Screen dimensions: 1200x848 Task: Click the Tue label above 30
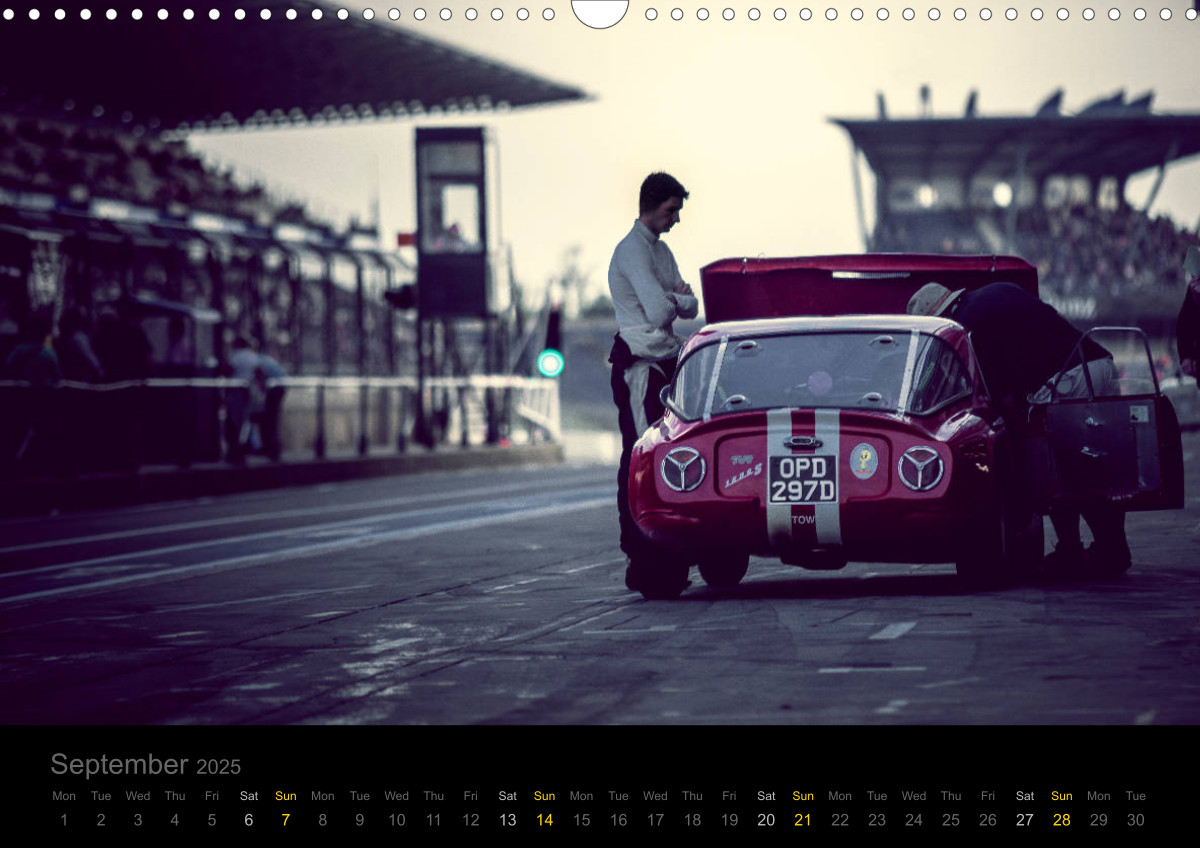tap(1136, 796)
